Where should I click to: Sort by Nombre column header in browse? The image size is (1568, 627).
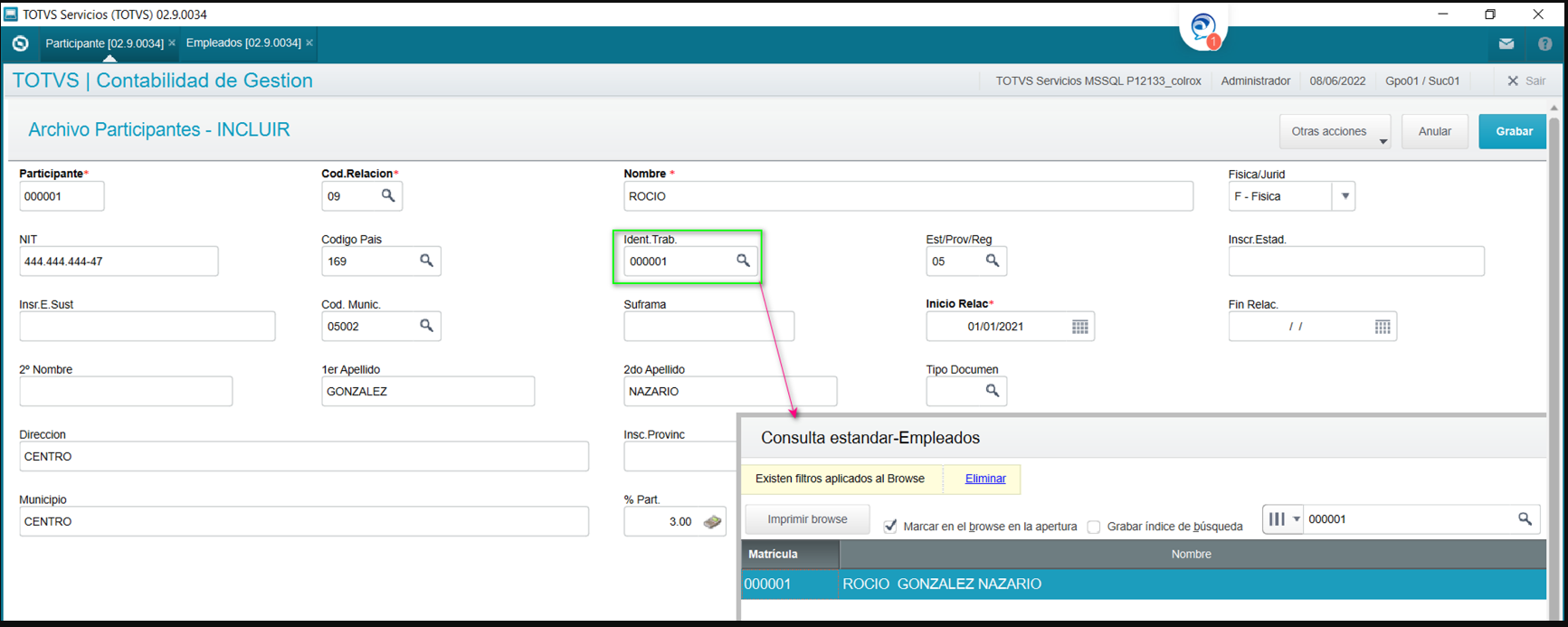point(1192,554)
